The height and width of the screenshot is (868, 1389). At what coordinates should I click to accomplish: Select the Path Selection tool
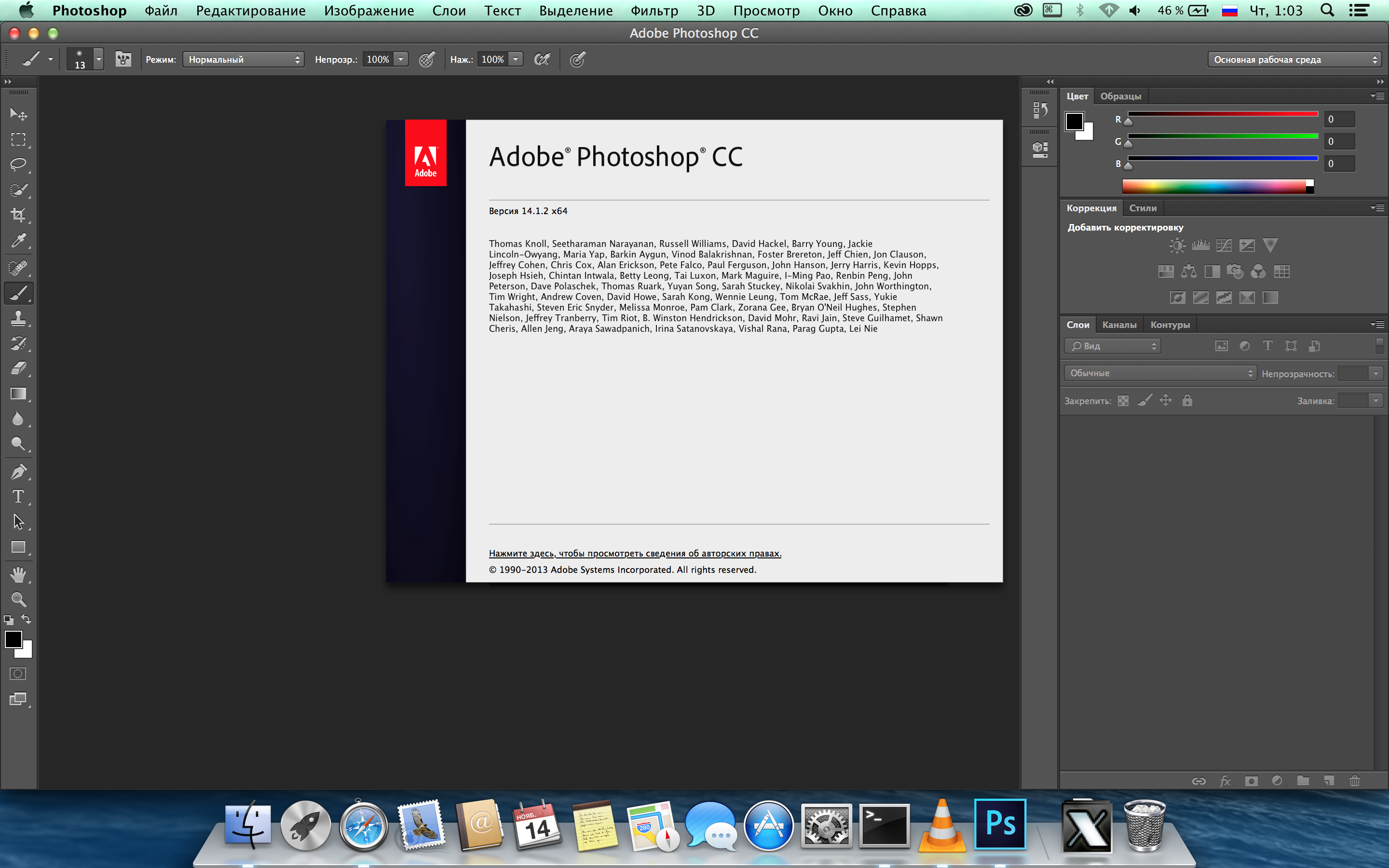tap(18, 522)
